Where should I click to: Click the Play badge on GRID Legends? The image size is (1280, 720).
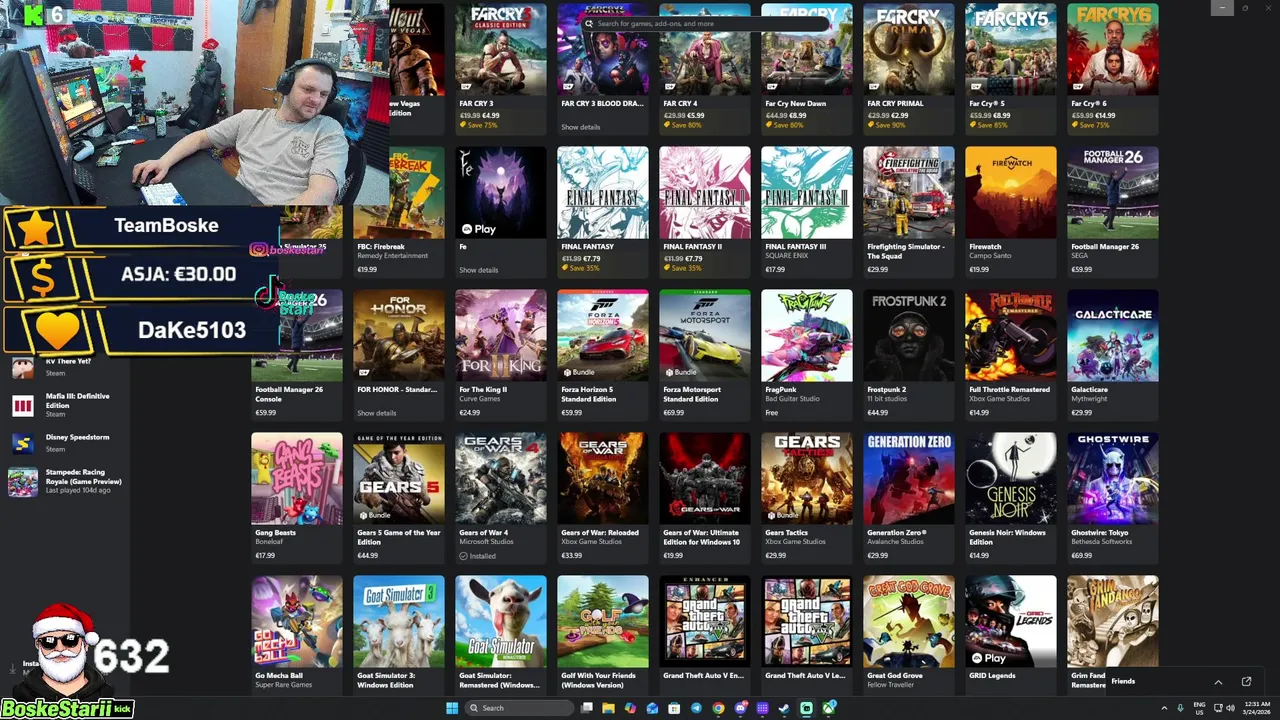tap(989, 658)
